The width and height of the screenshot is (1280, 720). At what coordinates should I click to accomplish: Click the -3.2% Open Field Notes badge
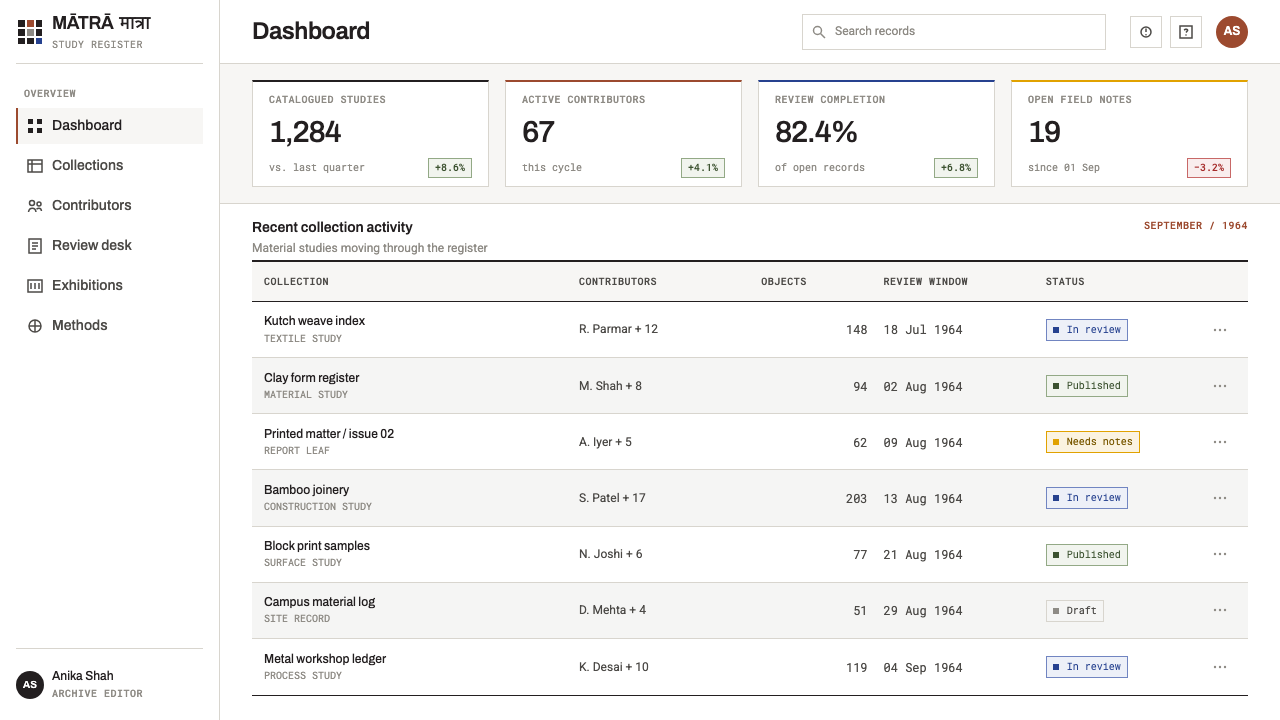click(1209, 168)
